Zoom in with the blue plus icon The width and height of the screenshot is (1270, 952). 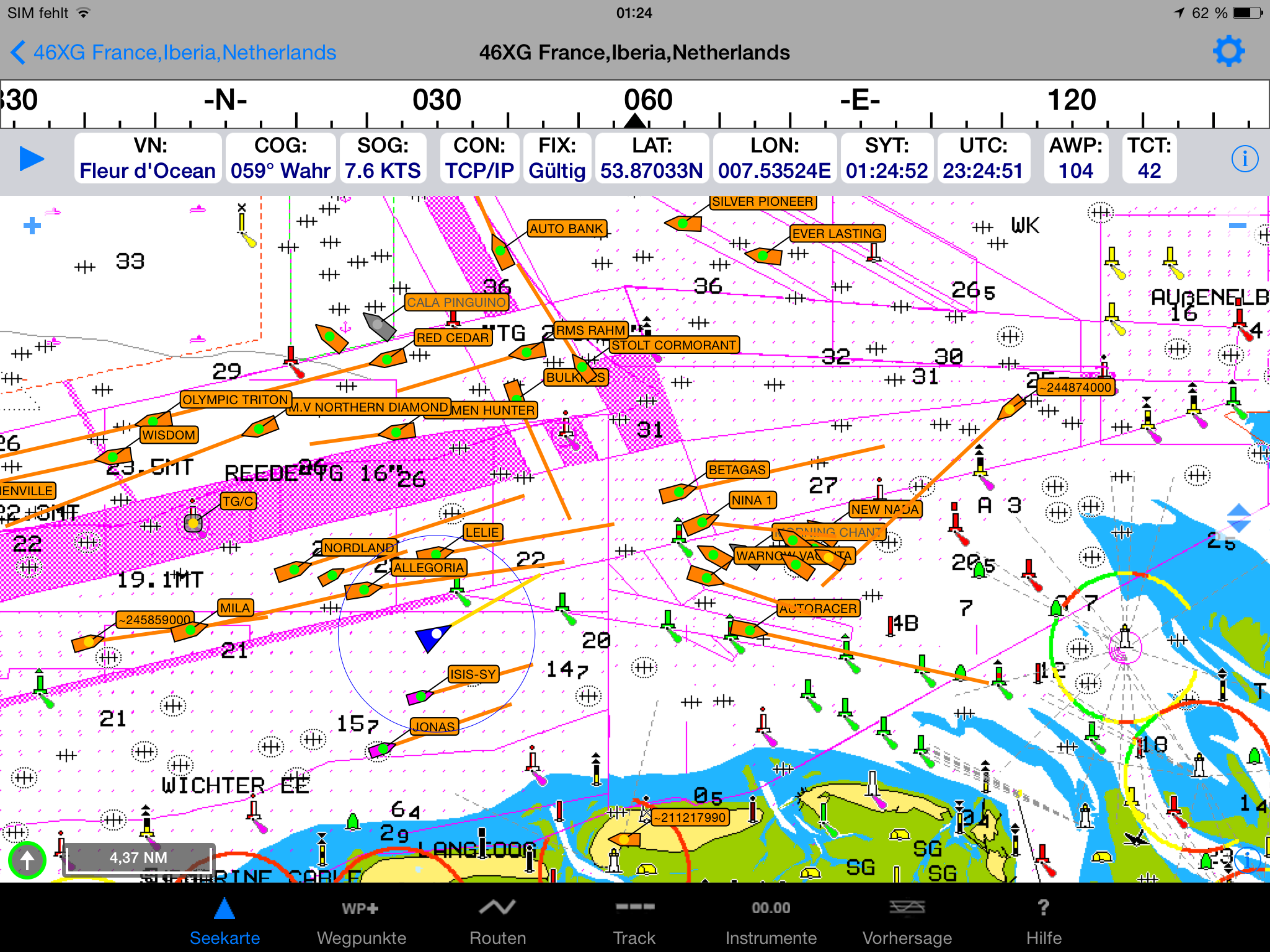(x=32, y=226)
